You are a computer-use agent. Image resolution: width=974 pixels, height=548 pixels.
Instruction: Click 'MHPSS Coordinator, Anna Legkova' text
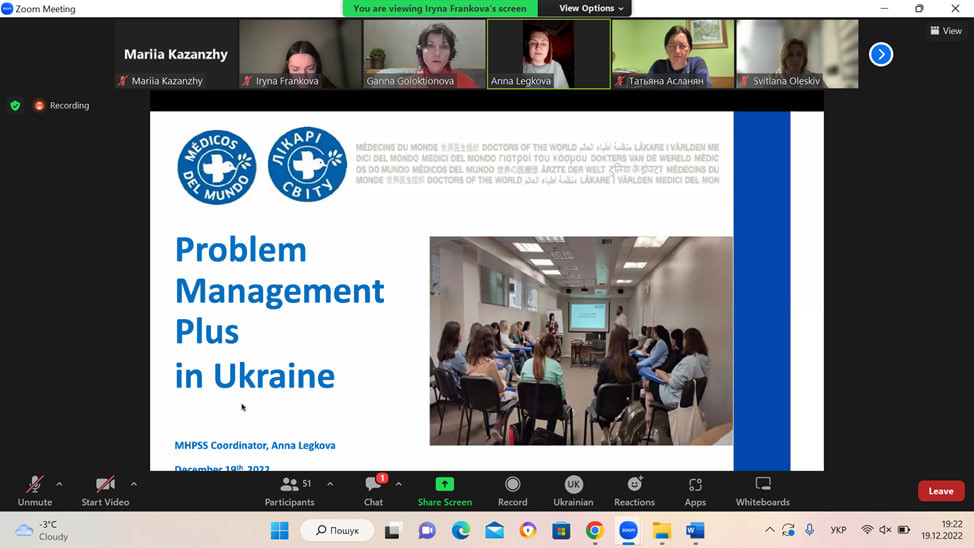(255, 445)
